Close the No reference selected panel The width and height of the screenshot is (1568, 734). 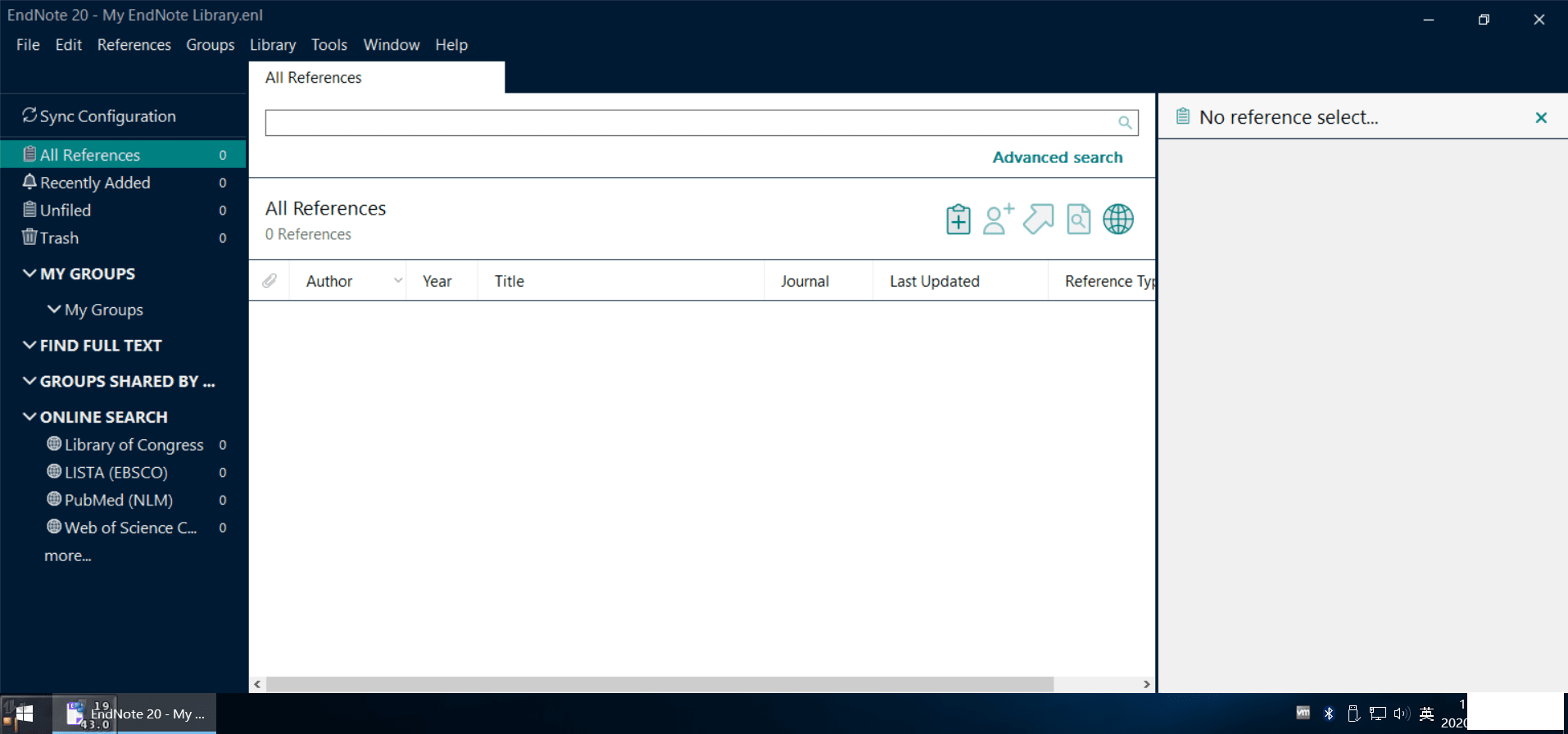point(1540,118)
